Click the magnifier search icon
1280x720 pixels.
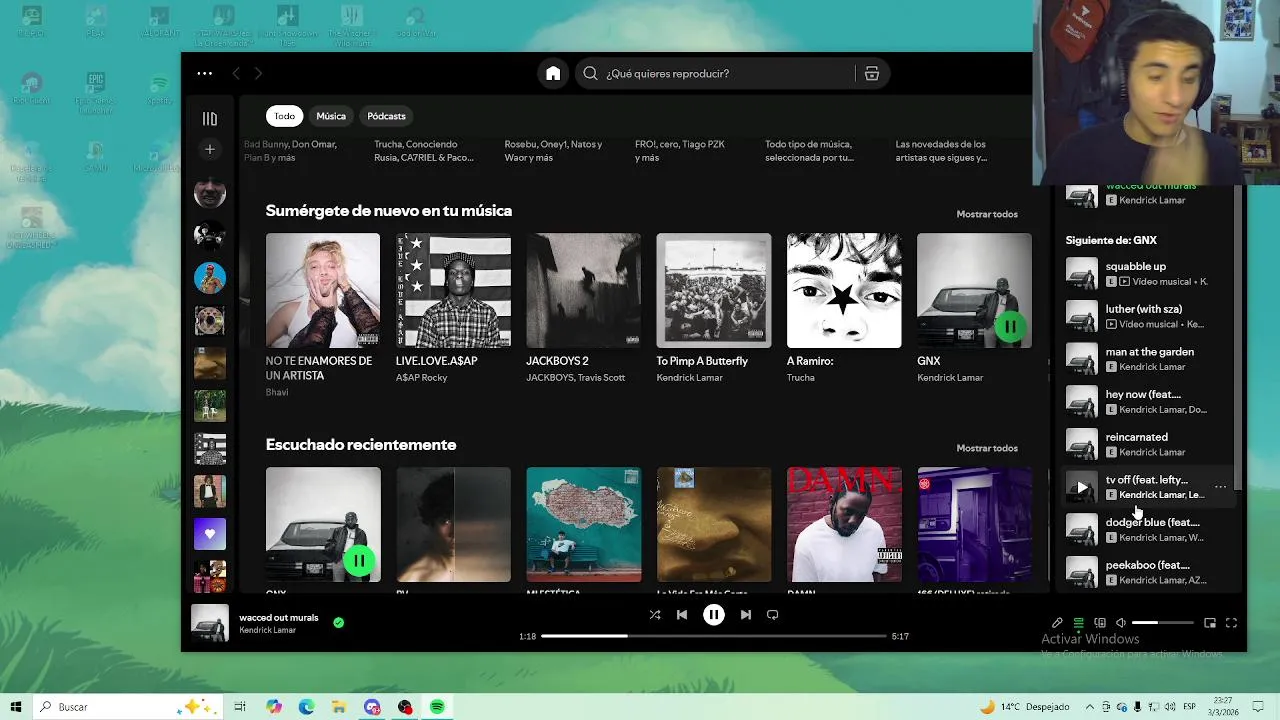pyautogui.click(x=590, y=73)
